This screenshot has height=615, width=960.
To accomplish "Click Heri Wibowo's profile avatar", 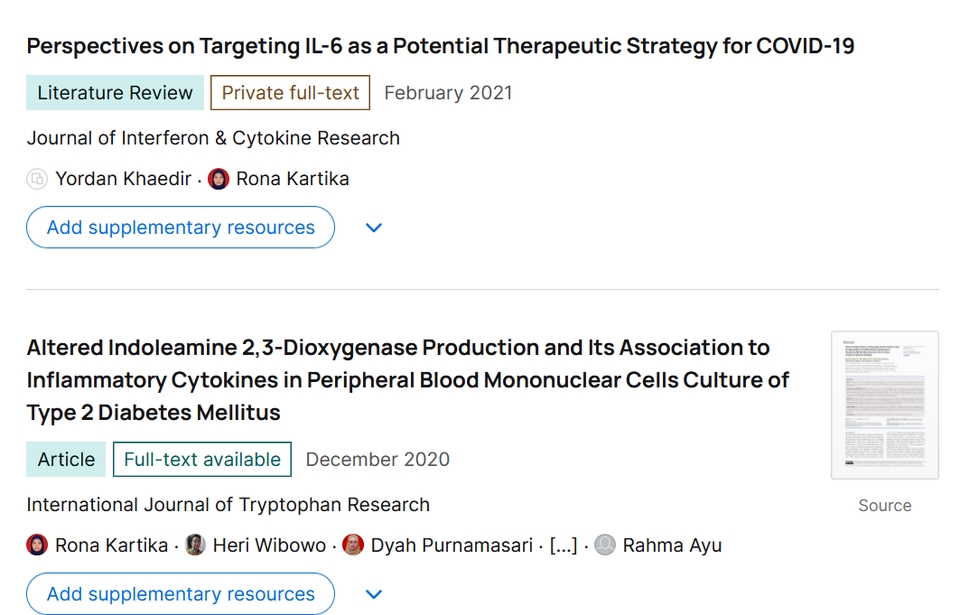I will pos(196,545).
